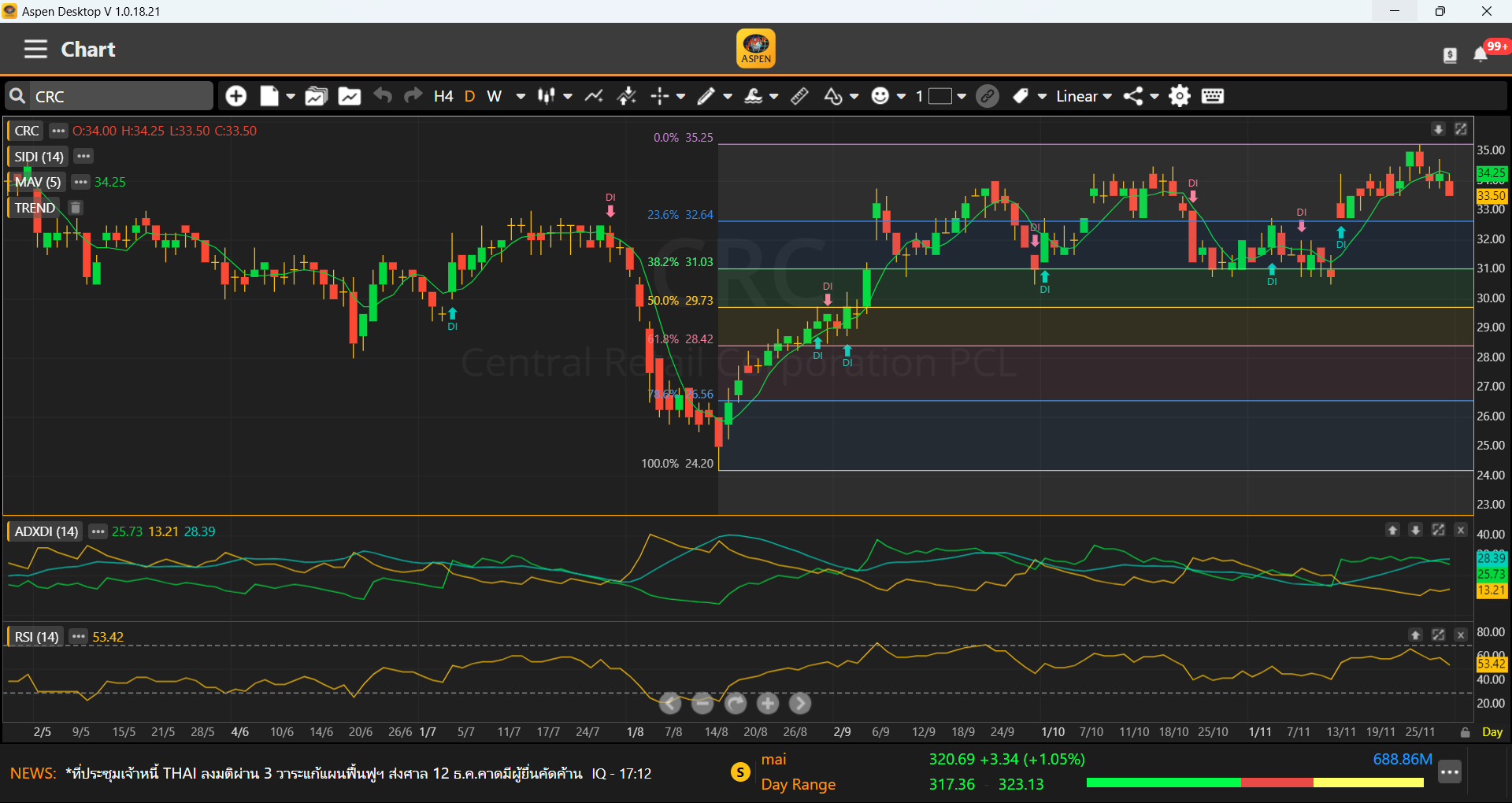Select the wave pattern tool
The height and width of the screenshot is (803, 1512).
click(754, 96)
